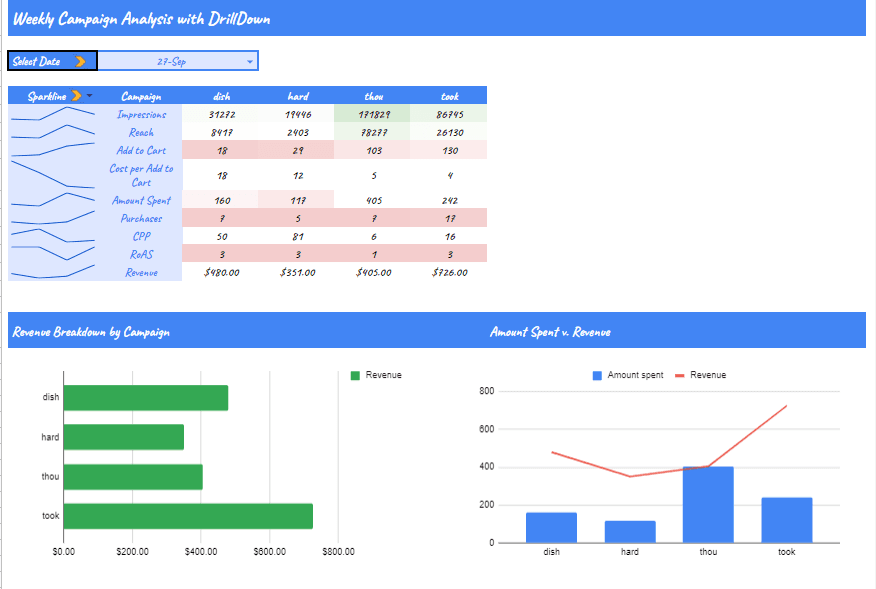Click the Impressions sparkline
This screenshot has width=876, height=589.
53,113
